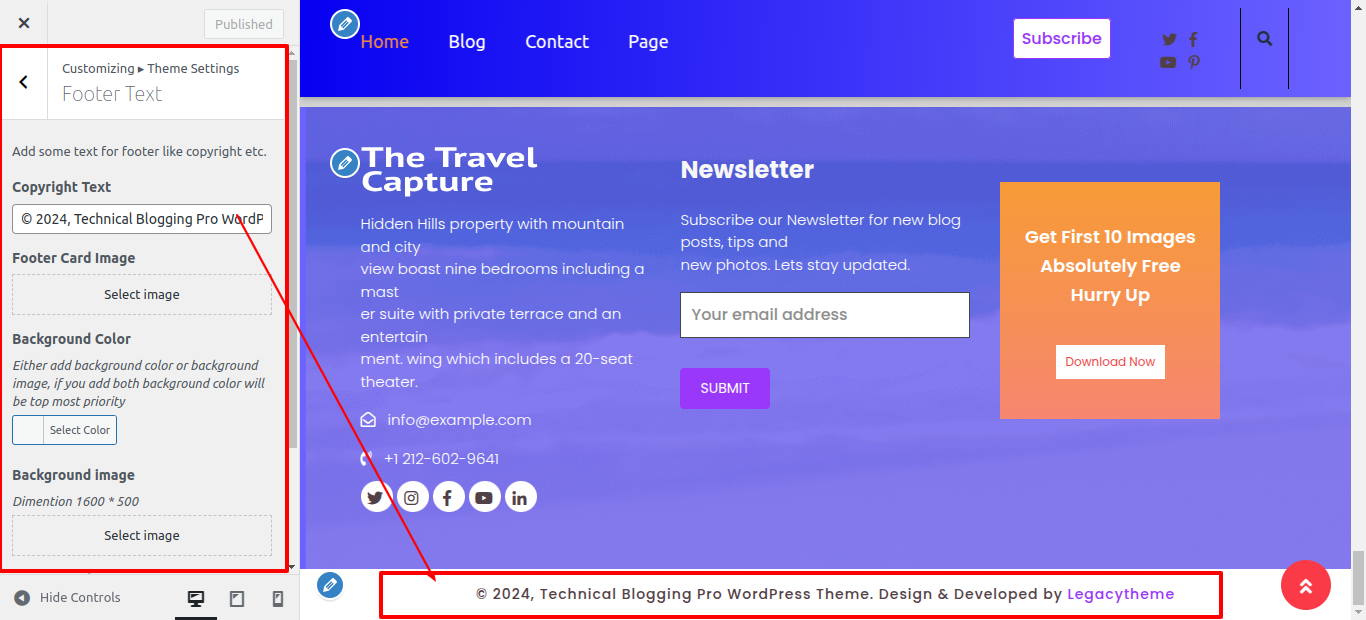Open the Contact menu item
The image size is (1366, 620).
click(x=557, y=42)
